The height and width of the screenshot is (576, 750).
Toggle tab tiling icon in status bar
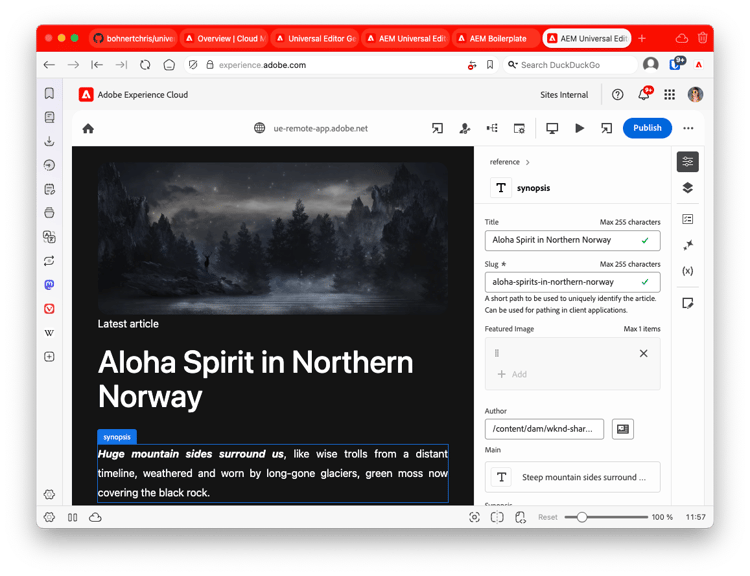(x=72, y=517)
